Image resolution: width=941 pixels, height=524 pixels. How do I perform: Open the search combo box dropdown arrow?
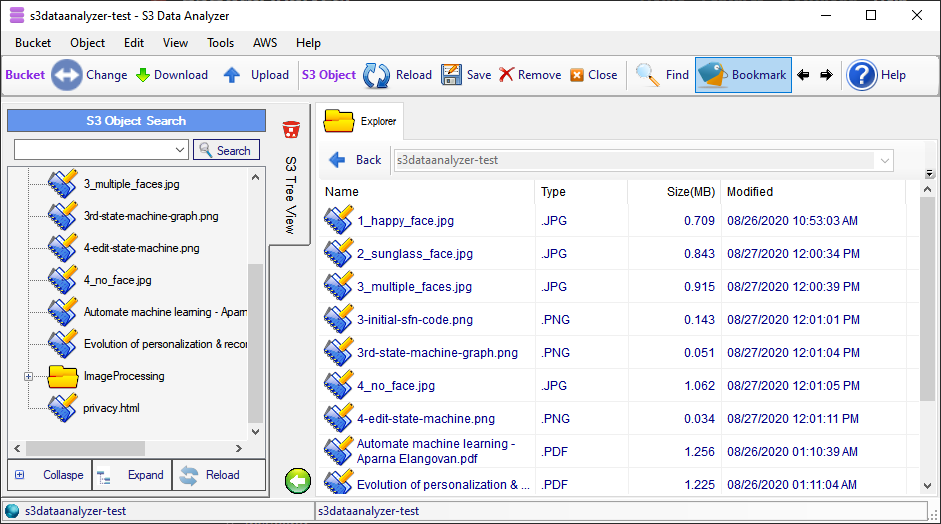180,150
